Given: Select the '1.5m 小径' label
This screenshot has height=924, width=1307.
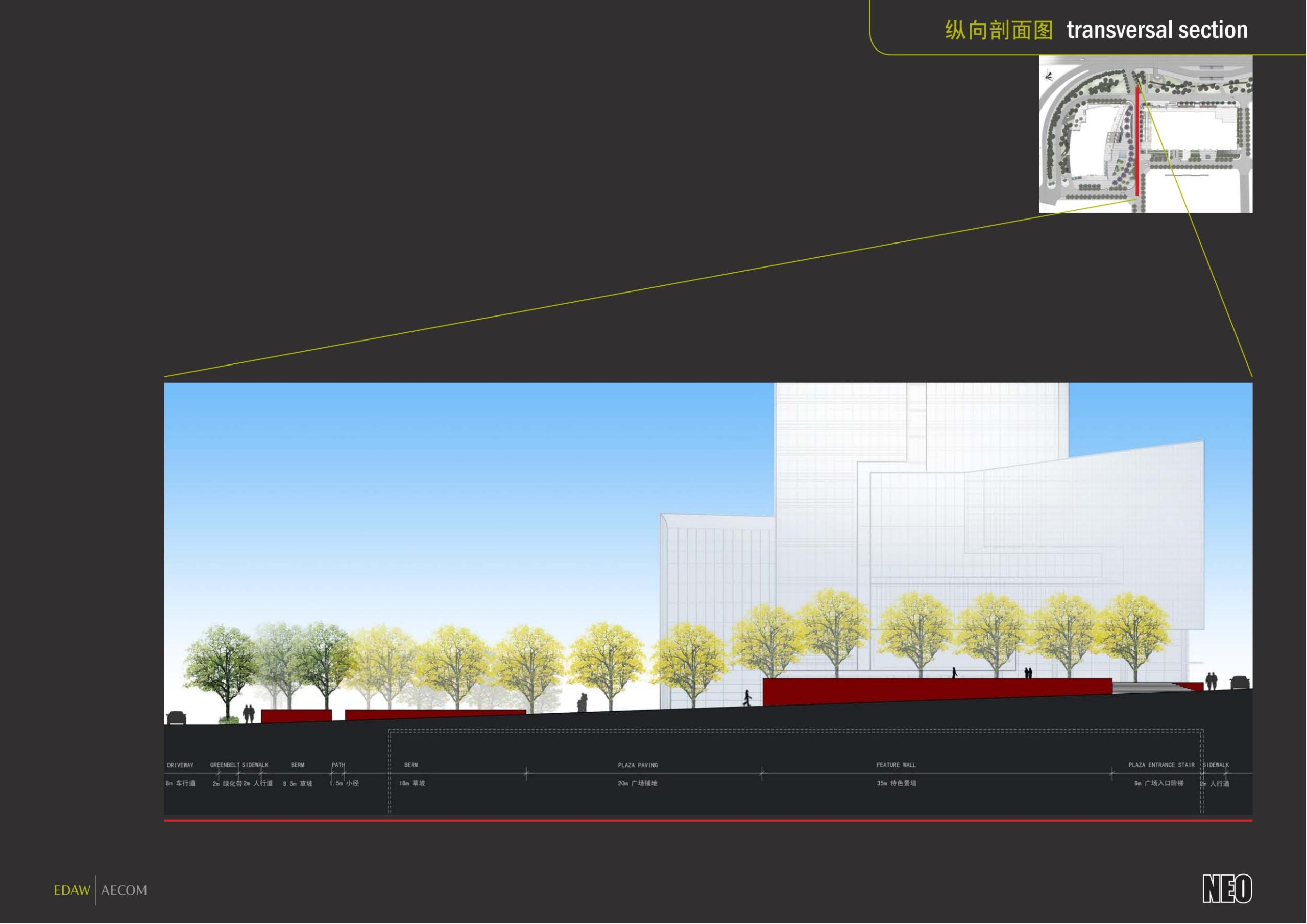Looking at the screenshot, I should [x=344, y=784].
